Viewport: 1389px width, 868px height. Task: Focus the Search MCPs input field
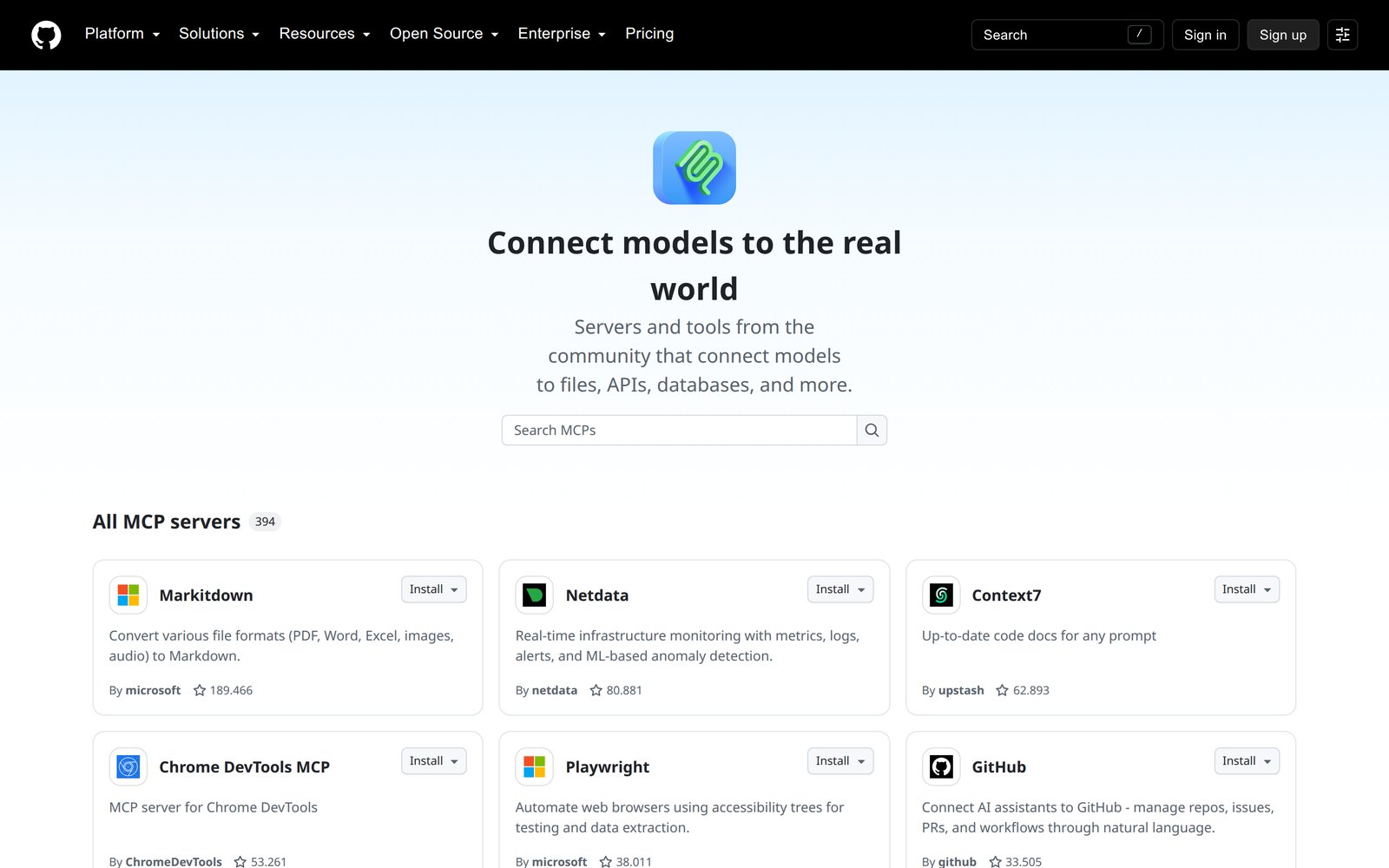pyautogui.click(x=679, y=430)
